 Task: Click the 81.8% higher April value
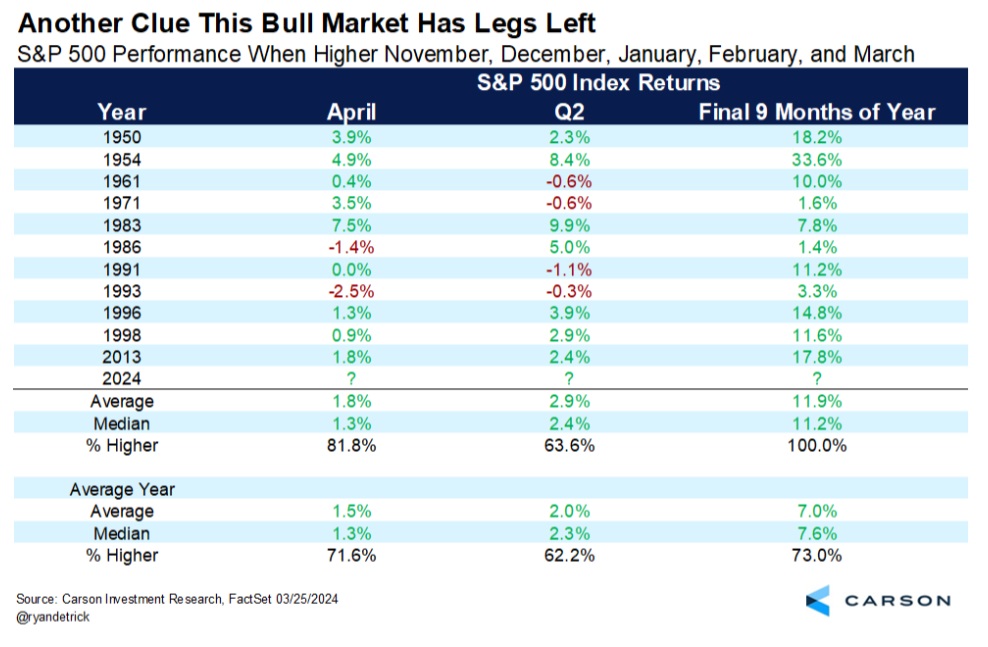pyautogui.click(x=352, y=445)
